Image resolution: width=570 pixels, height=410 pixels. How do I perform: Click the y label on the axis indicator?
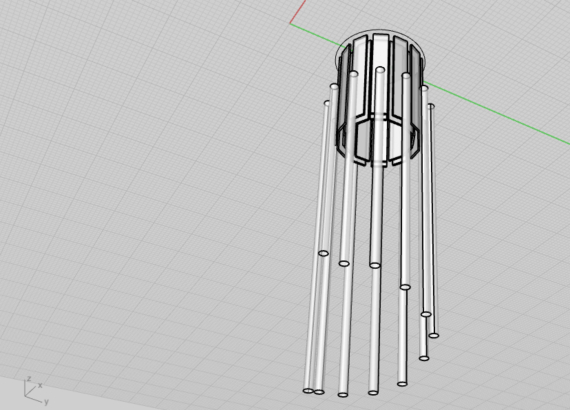click(46, 402)
